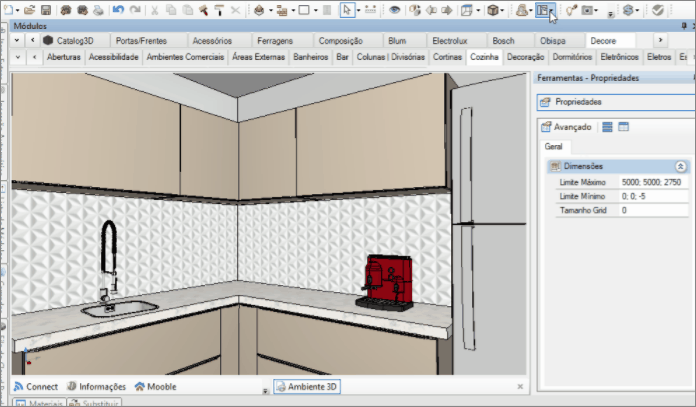Save the project with the floppy disk icon

coord(46,10)
